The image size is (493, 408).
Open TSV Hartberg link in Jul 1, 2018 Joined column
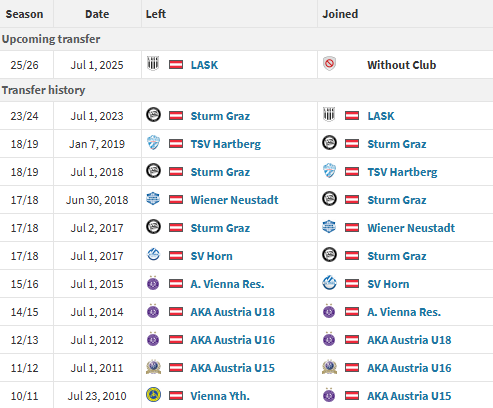[x=402, y=172]
